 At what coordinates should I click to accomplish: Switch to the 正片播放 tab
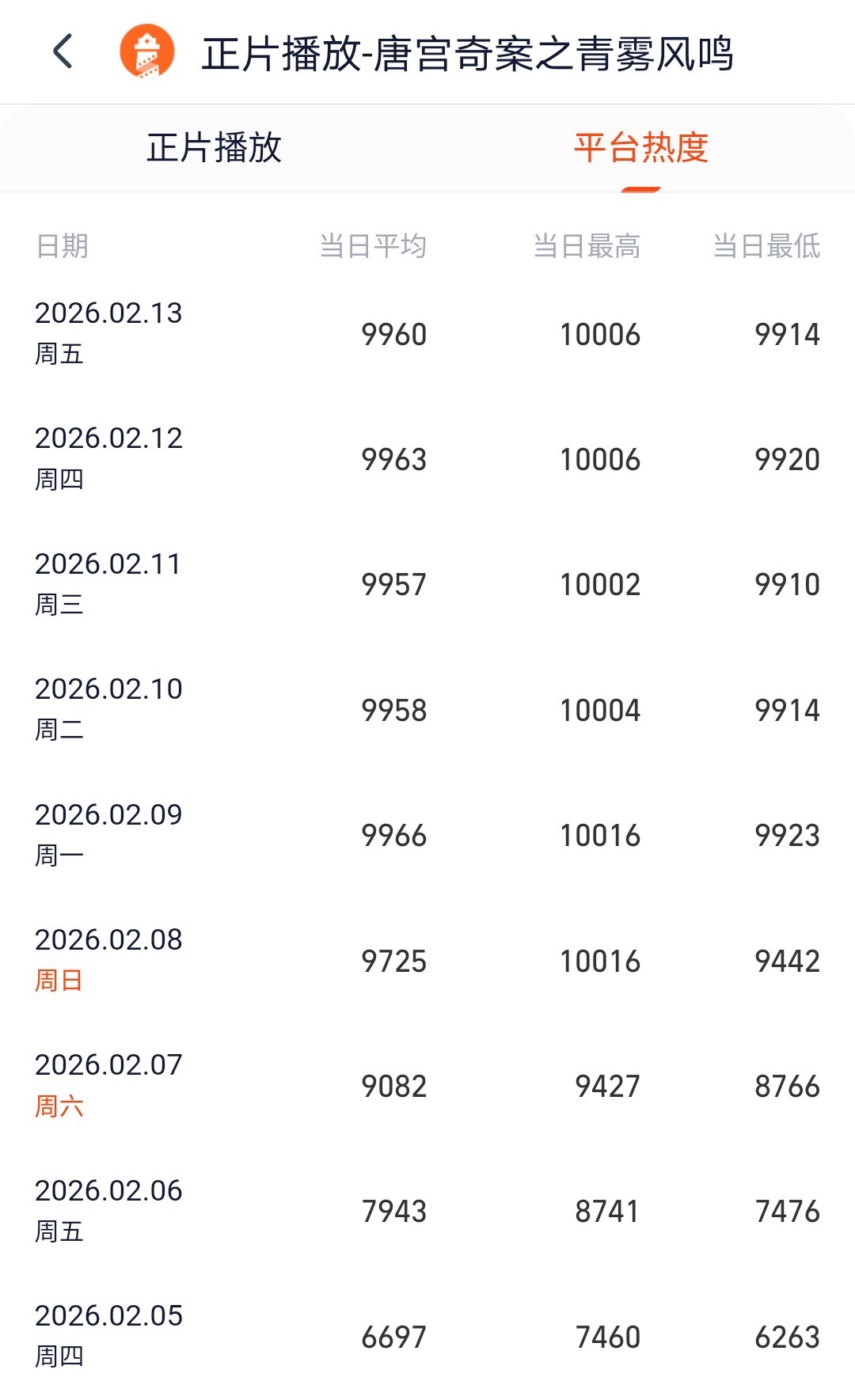214,148
